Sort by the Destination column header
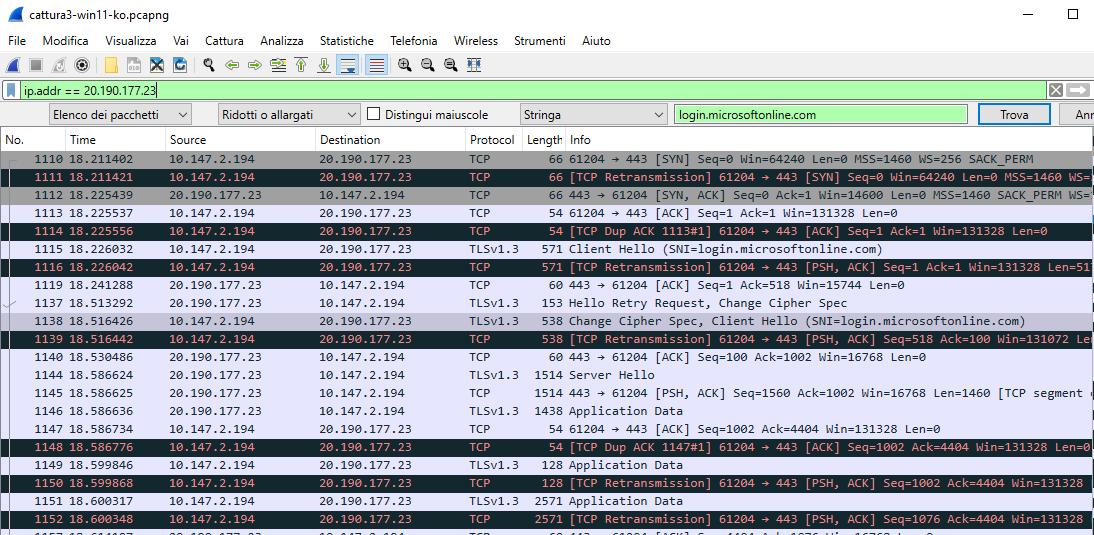 pos(390,140)
